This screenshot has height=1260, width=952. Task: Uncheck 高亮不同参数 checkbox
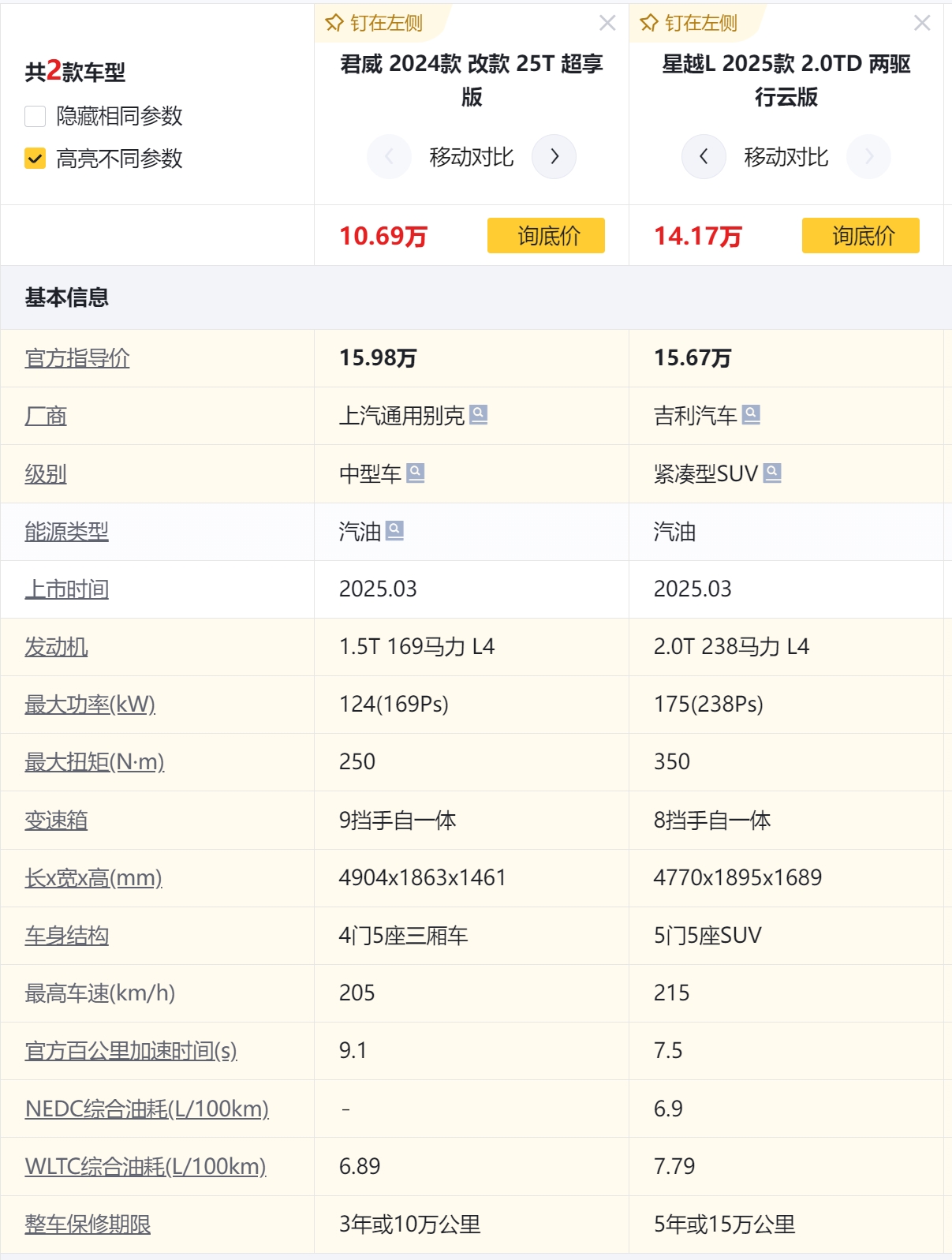pos(35,159)
